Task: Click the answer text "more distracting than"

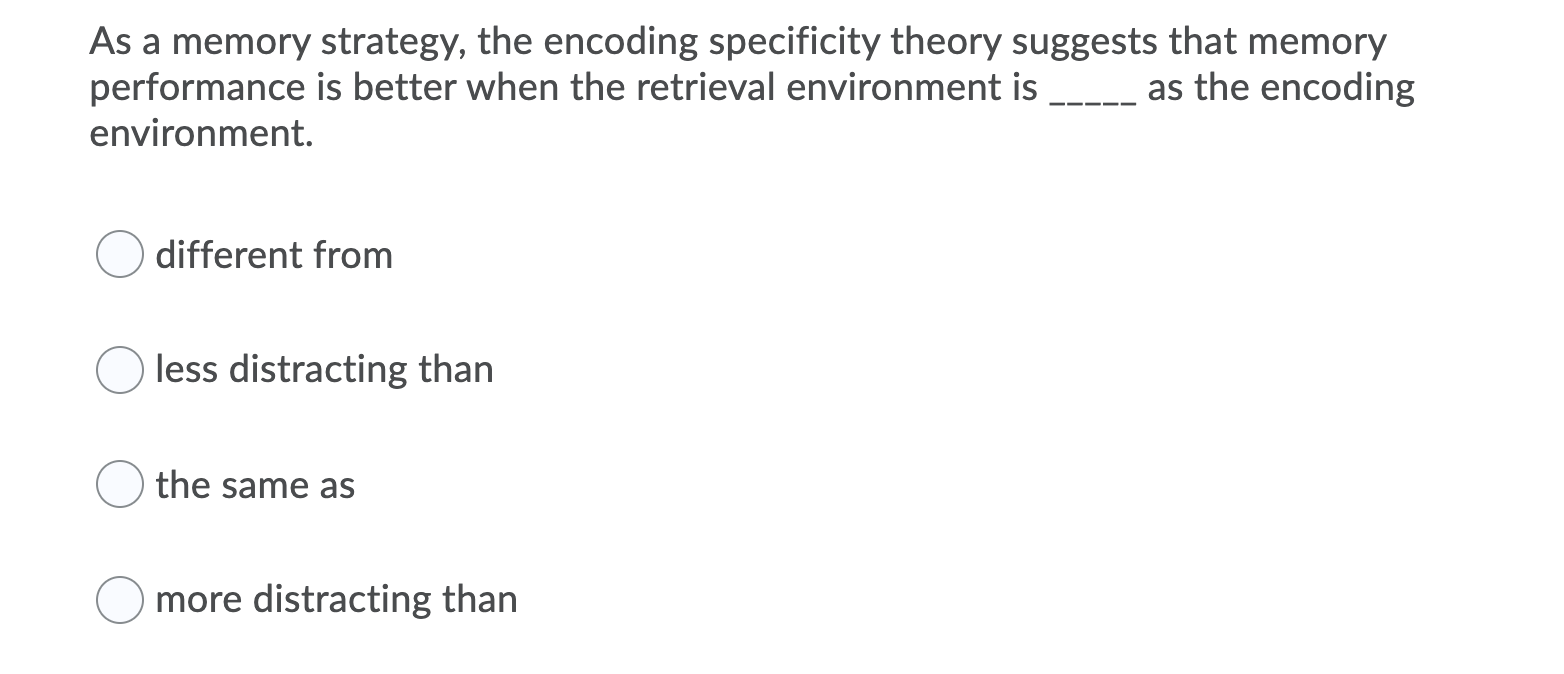Action: tap(336, 600)
